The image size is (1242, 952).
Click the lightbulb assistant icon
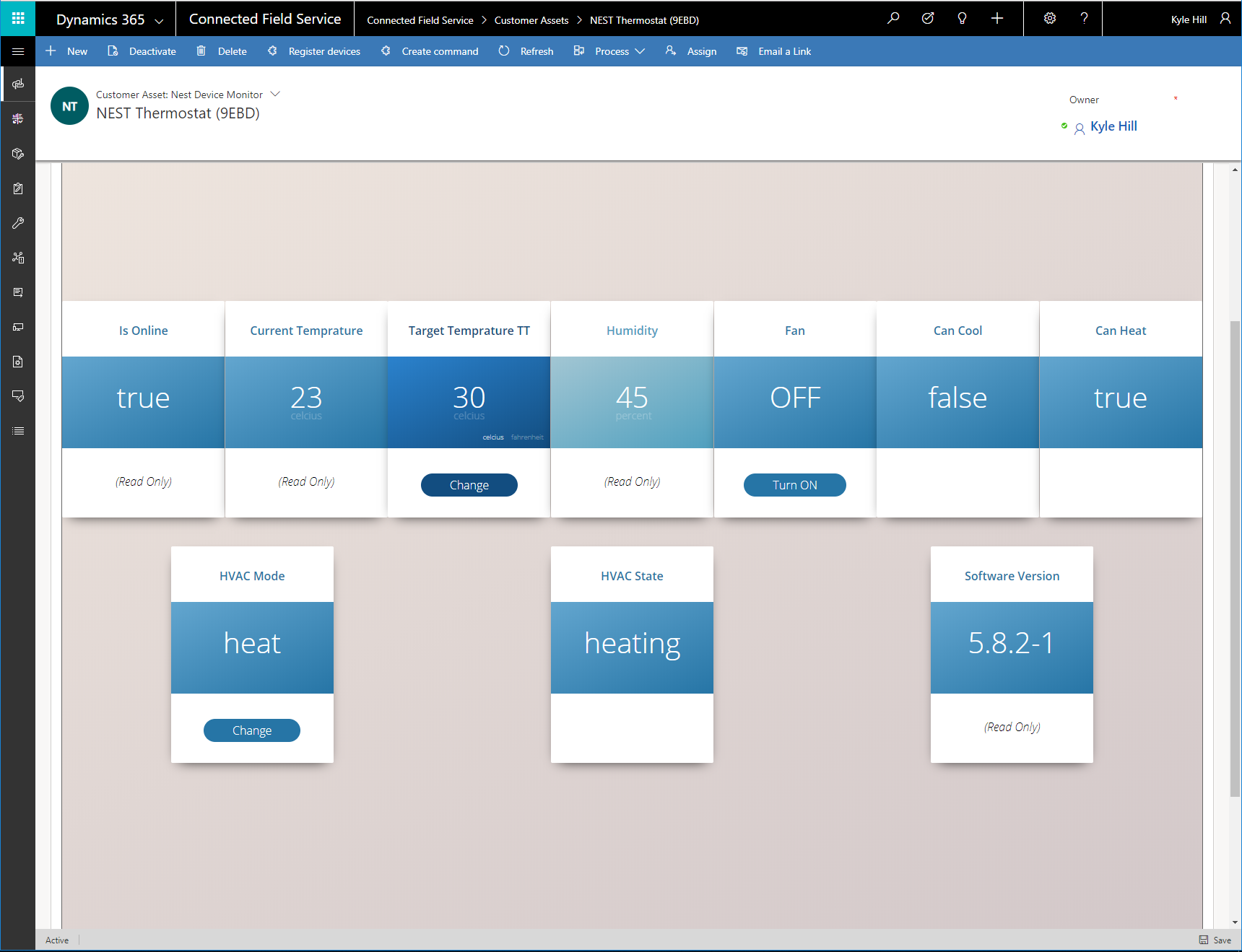[962, 18]
